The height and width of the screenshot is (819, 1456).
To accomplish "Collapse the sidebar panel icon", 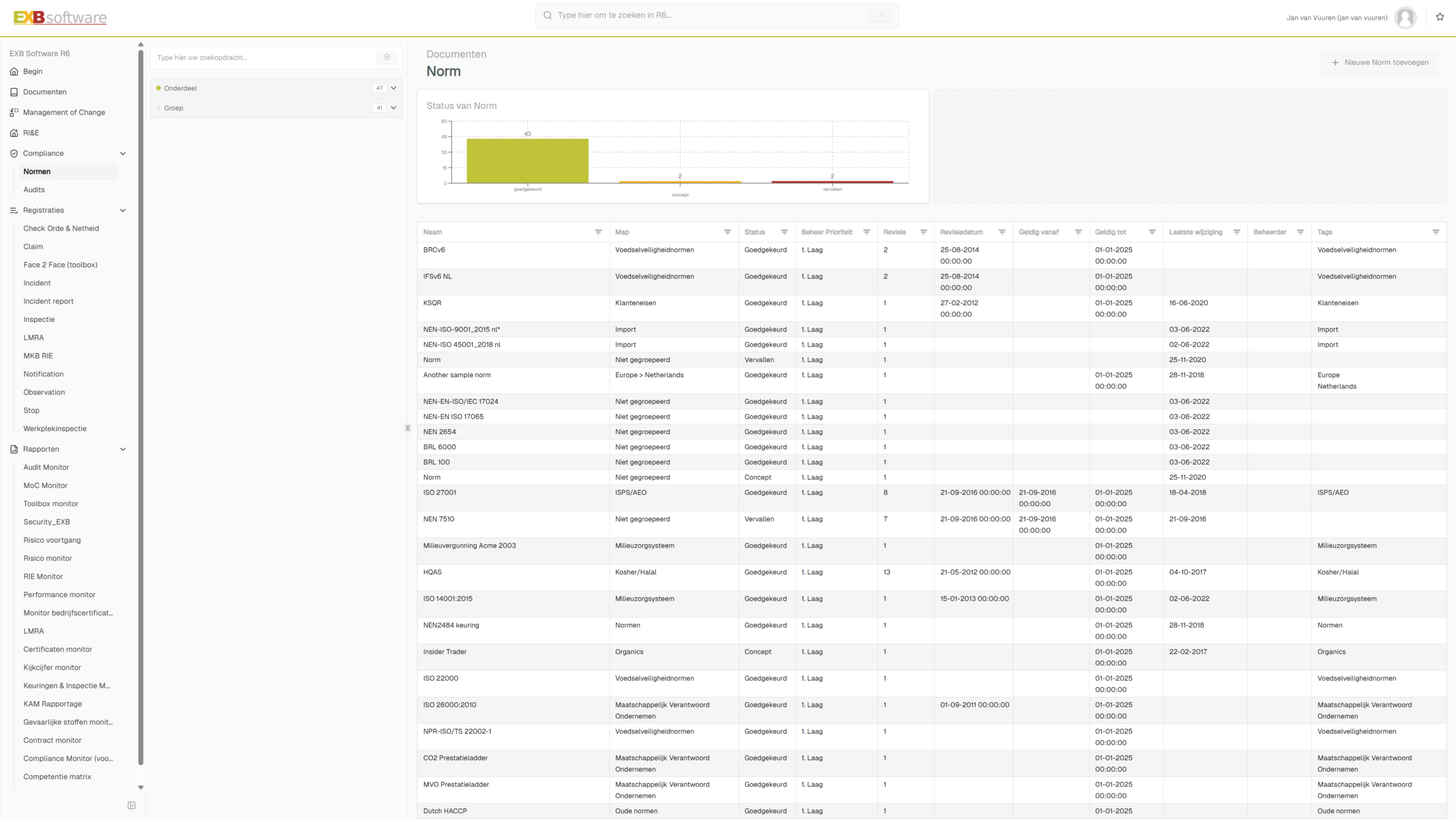I will (x=131, y=805).
